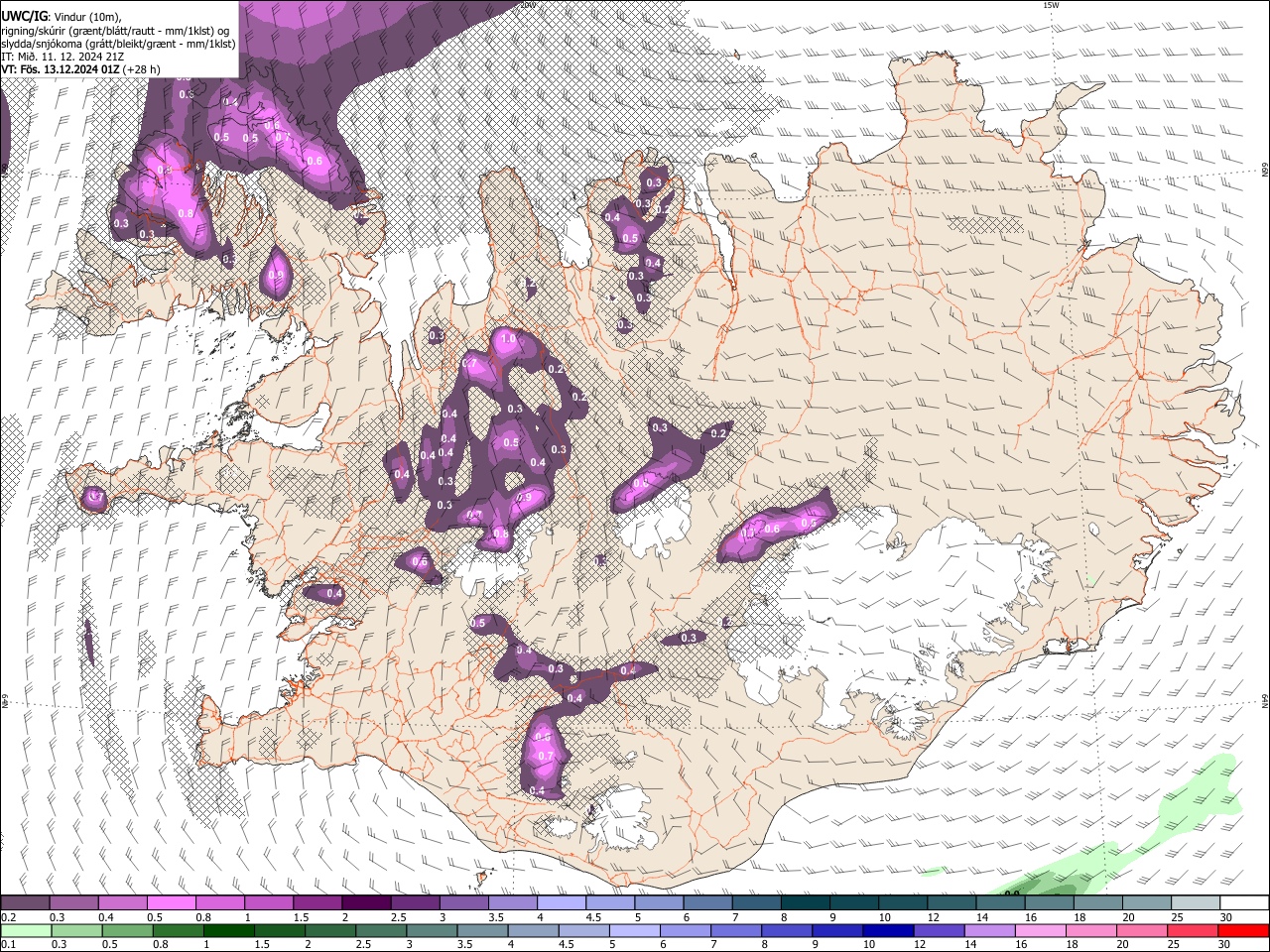The height and width of the screenshot is (952, 1270).
Task: Click the 'VT: Fös. 13.12.2024 01Z' valid time
Action: [x=60, y=69]
